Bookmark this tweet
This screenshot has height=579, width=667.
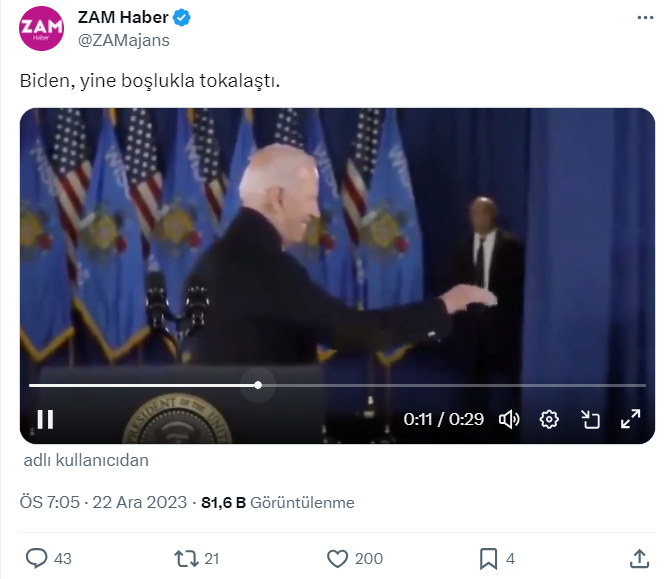(488, 558)
